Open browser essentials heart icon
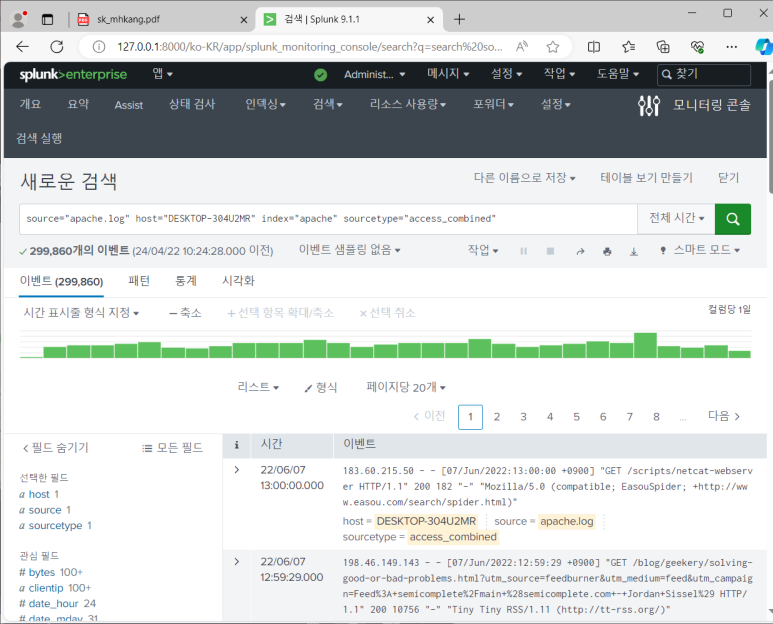Screen dimensions: 773x624 click(x=697, y=47)
